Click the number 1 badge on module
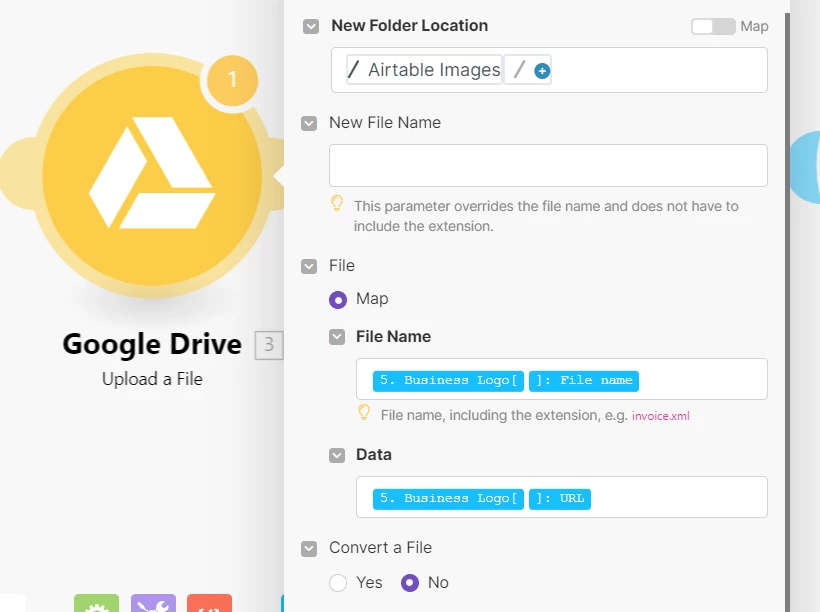Screen dimensions: 820x612 [x=233, y=80]
